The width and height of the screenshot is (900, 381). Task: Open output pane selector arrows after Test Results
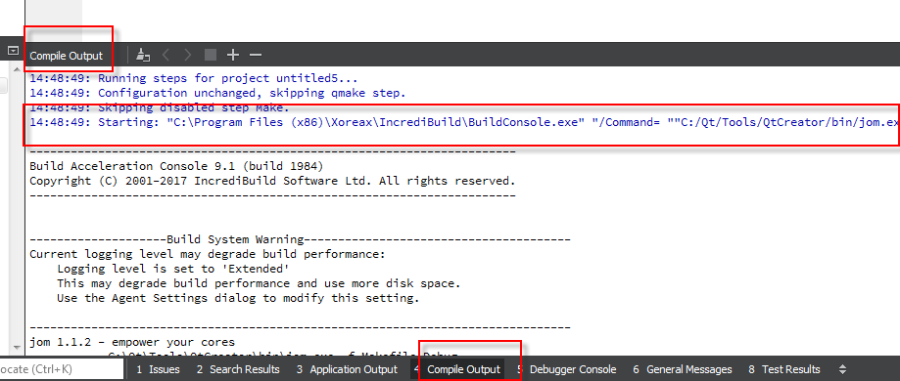tap(843, 370)
